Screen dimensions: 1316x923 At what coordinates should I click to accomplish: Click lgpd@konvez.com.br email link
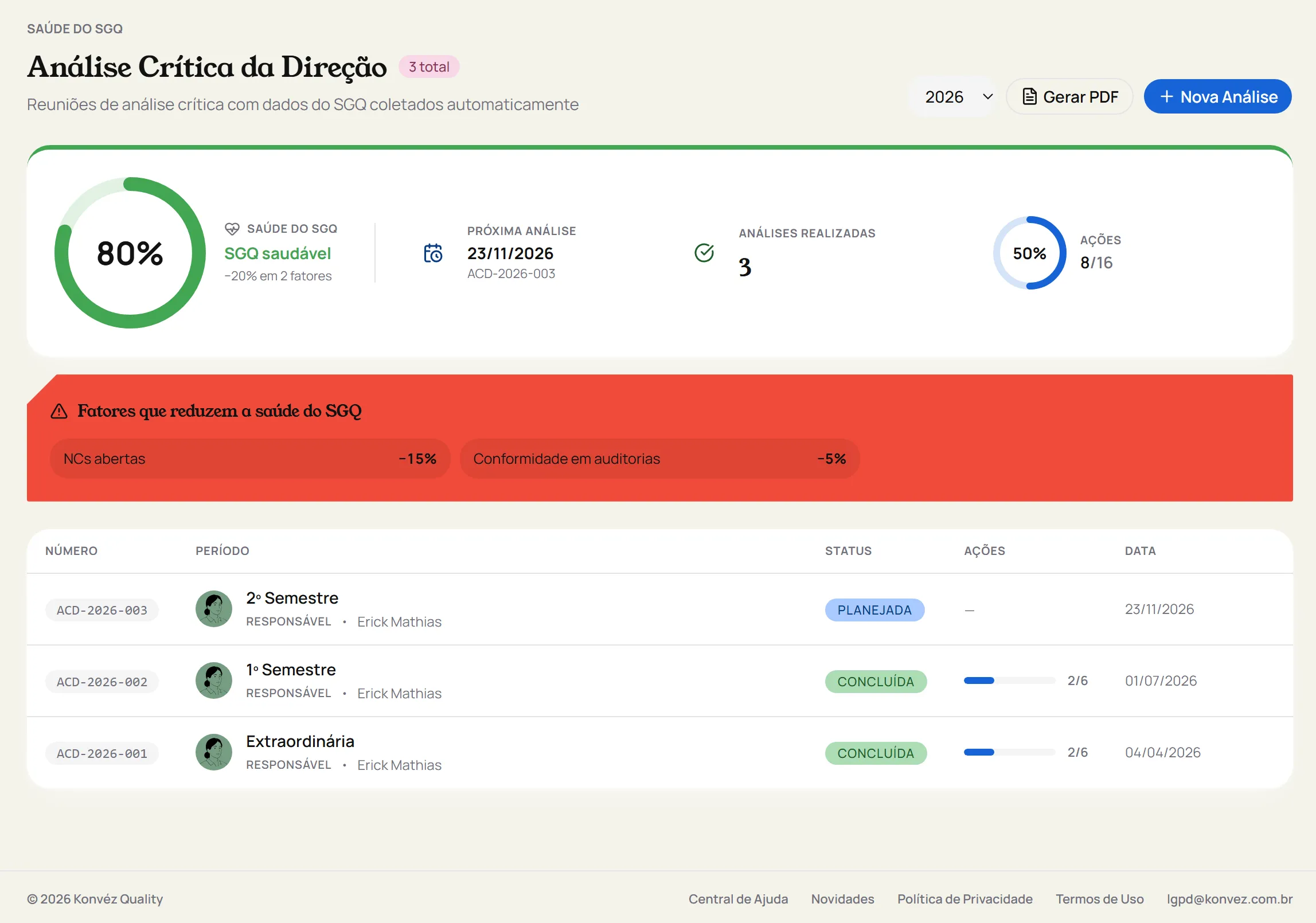point(1229,899)
